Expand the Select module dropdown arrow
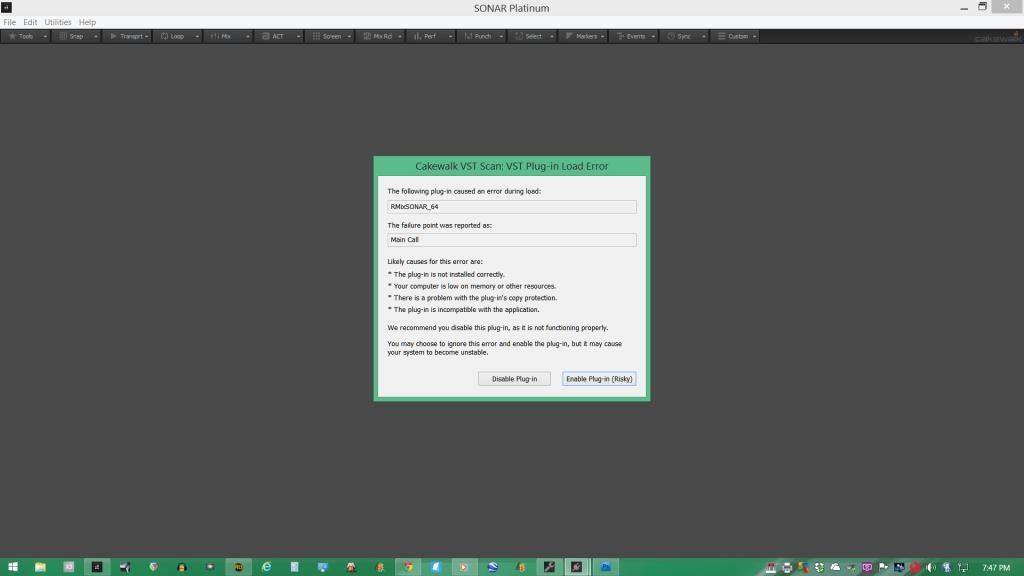 pyautogui.click(x=552, y=36)
